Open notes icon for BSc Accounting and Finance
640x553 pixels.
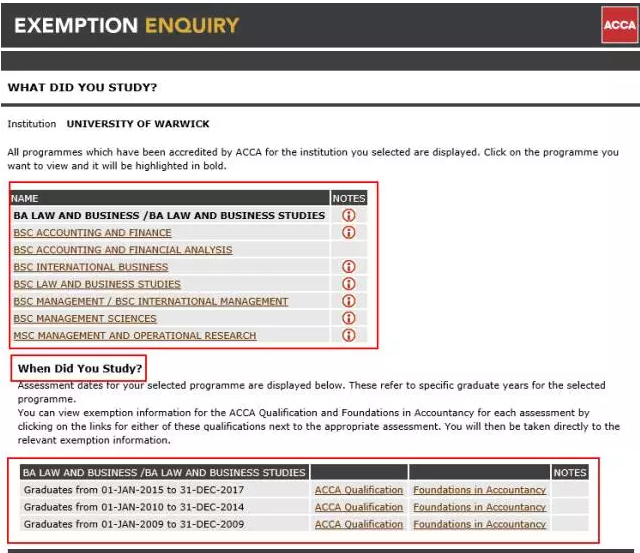[349, 232]
